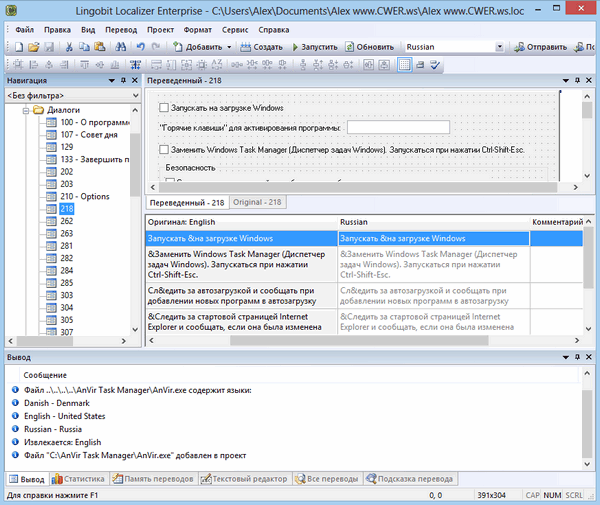The height and width of the screenshot is (505, 600).
Task: Click the Обновить toolbar button
Action: (368, 47)
